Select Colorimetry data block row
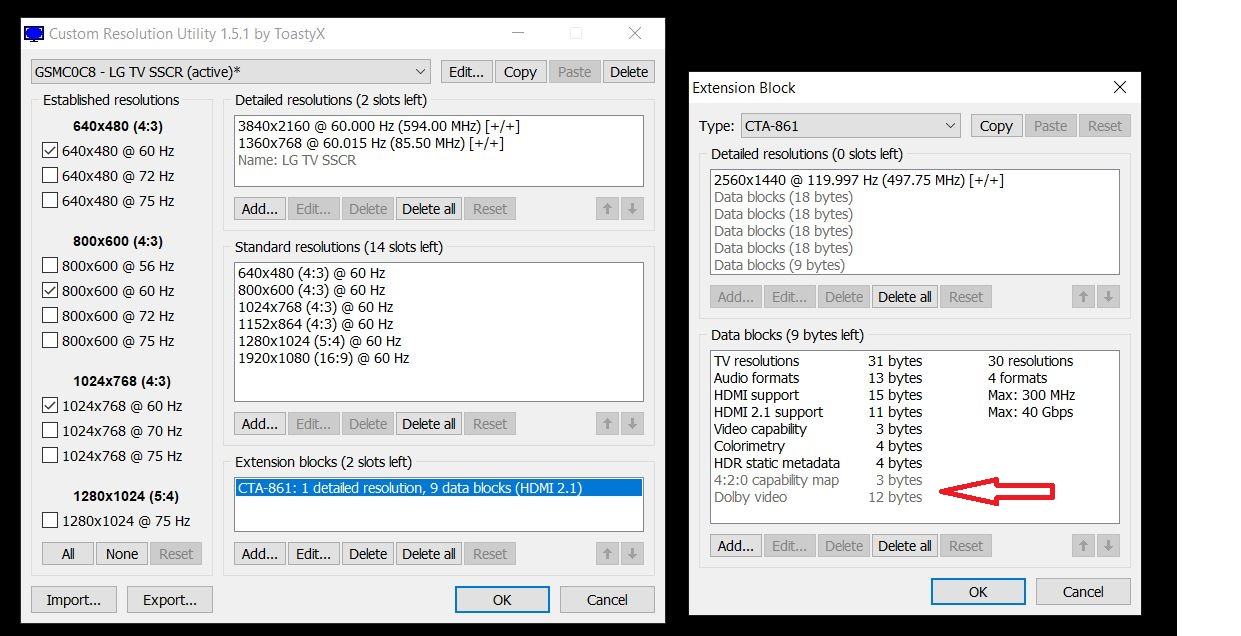The height and width of the screenshot is (636, 1241). pos(915,446)
